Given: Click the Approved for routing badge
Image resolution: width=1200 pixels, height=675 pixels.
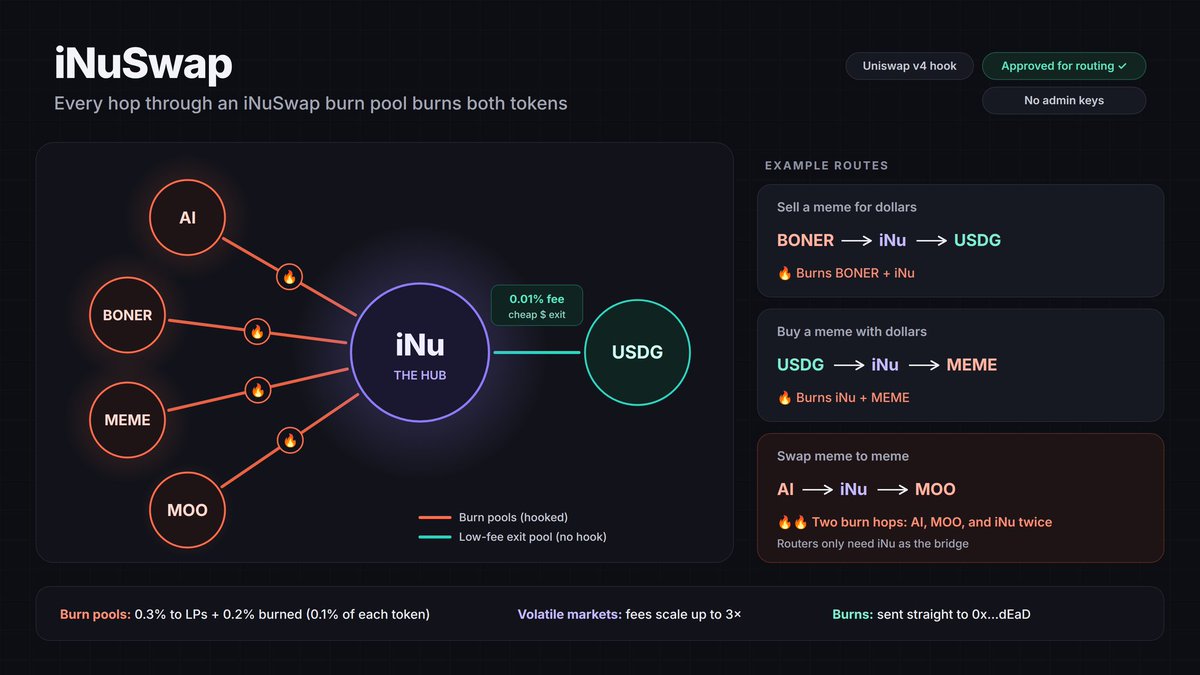Looking at the screenshot, I should 1064,66.
